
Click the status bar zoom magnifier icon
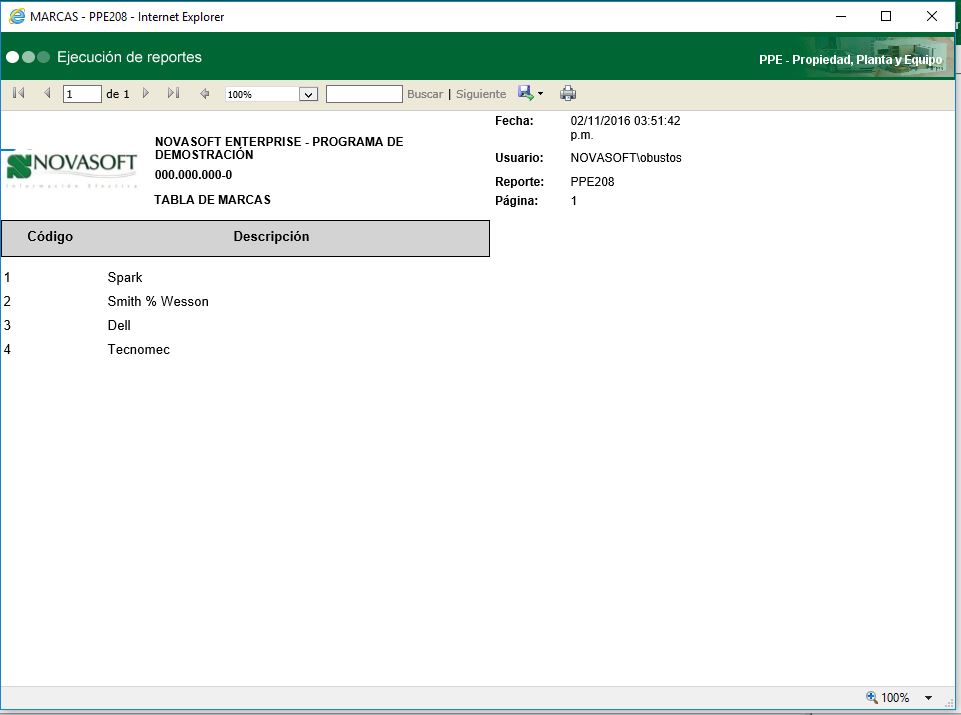[x=872, y=697]
